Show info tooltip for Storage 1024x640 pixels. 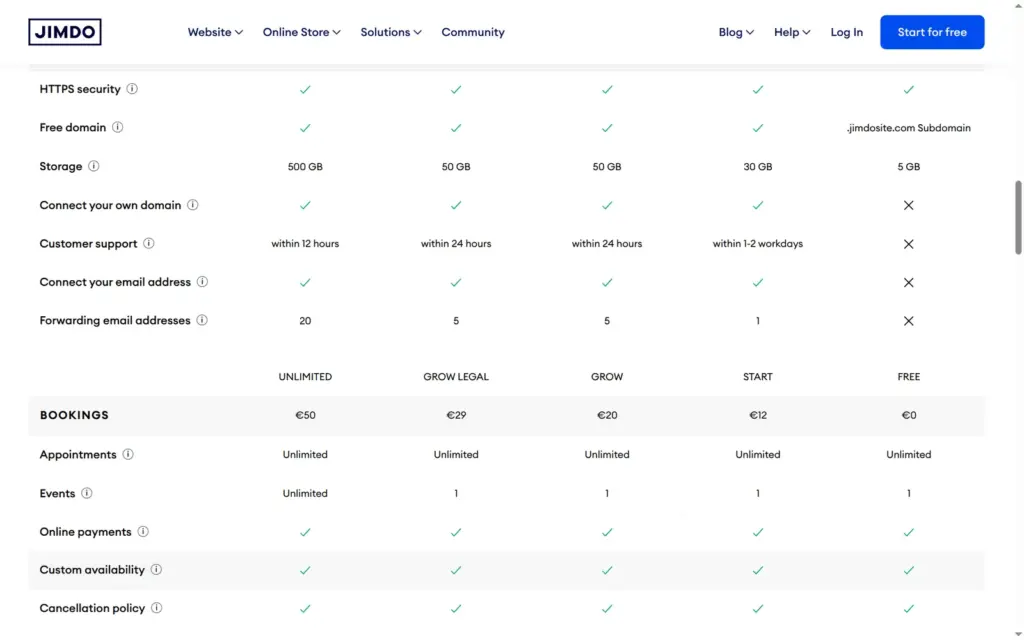pyautogui.click(x=94, y=166)
